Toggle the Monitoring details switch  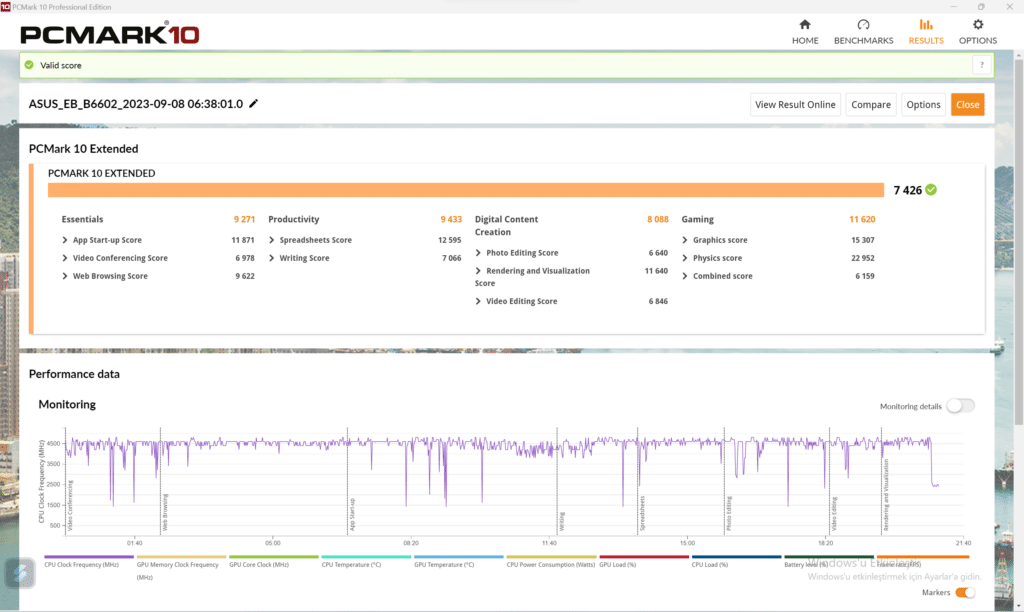coord(961,406)
